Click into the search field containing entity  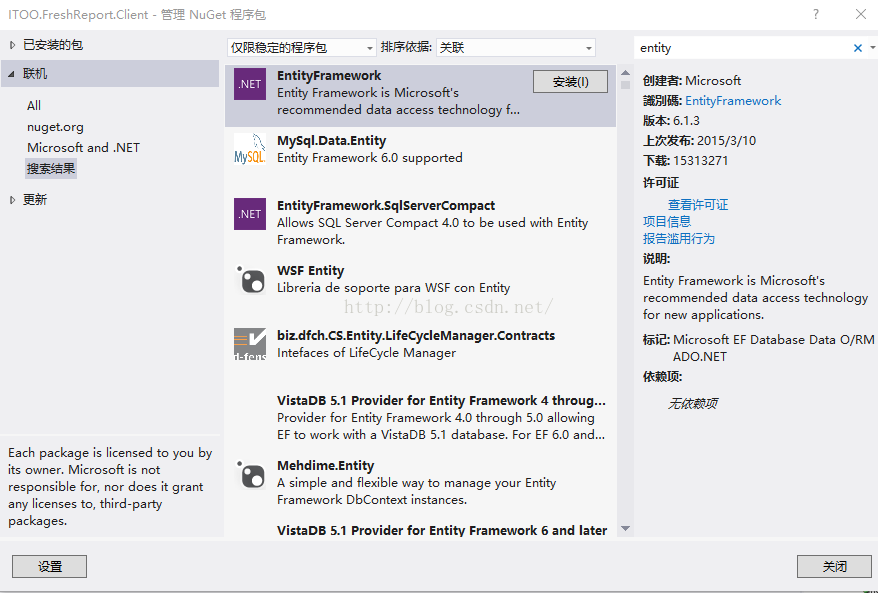click(x=742, y=48)
